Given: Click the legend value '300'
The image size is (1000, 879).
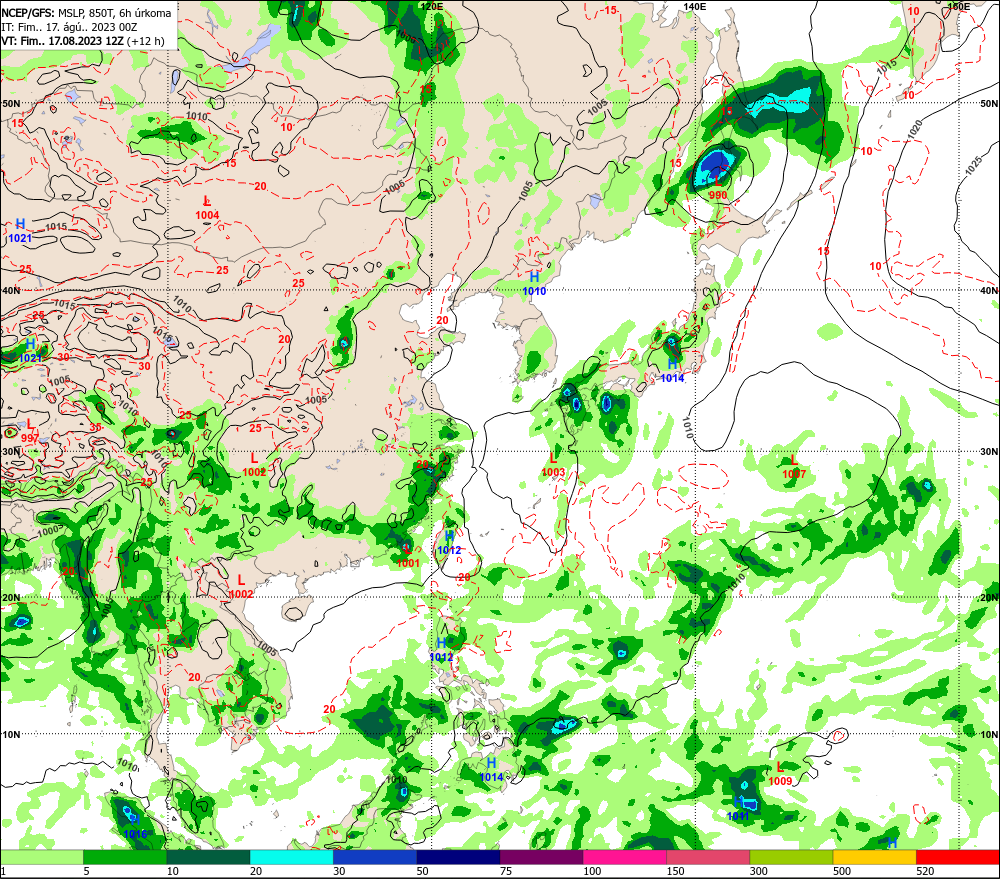Looking at the screenshot, I should pos(759,871).
